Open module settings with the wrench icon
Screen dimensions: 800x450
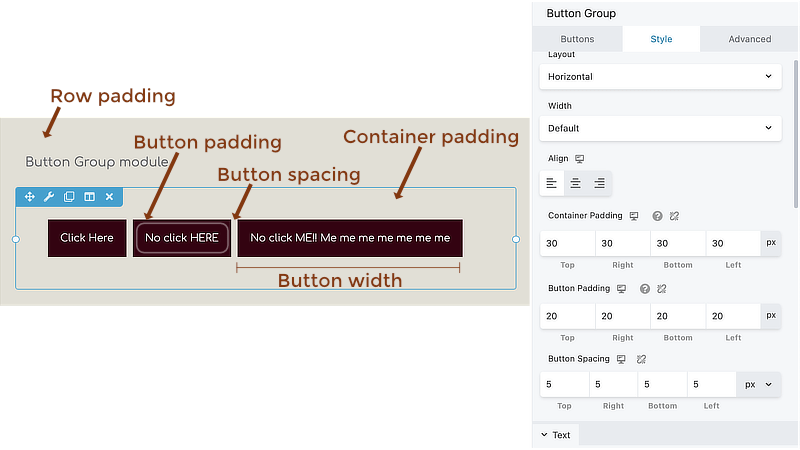point(49,197)
